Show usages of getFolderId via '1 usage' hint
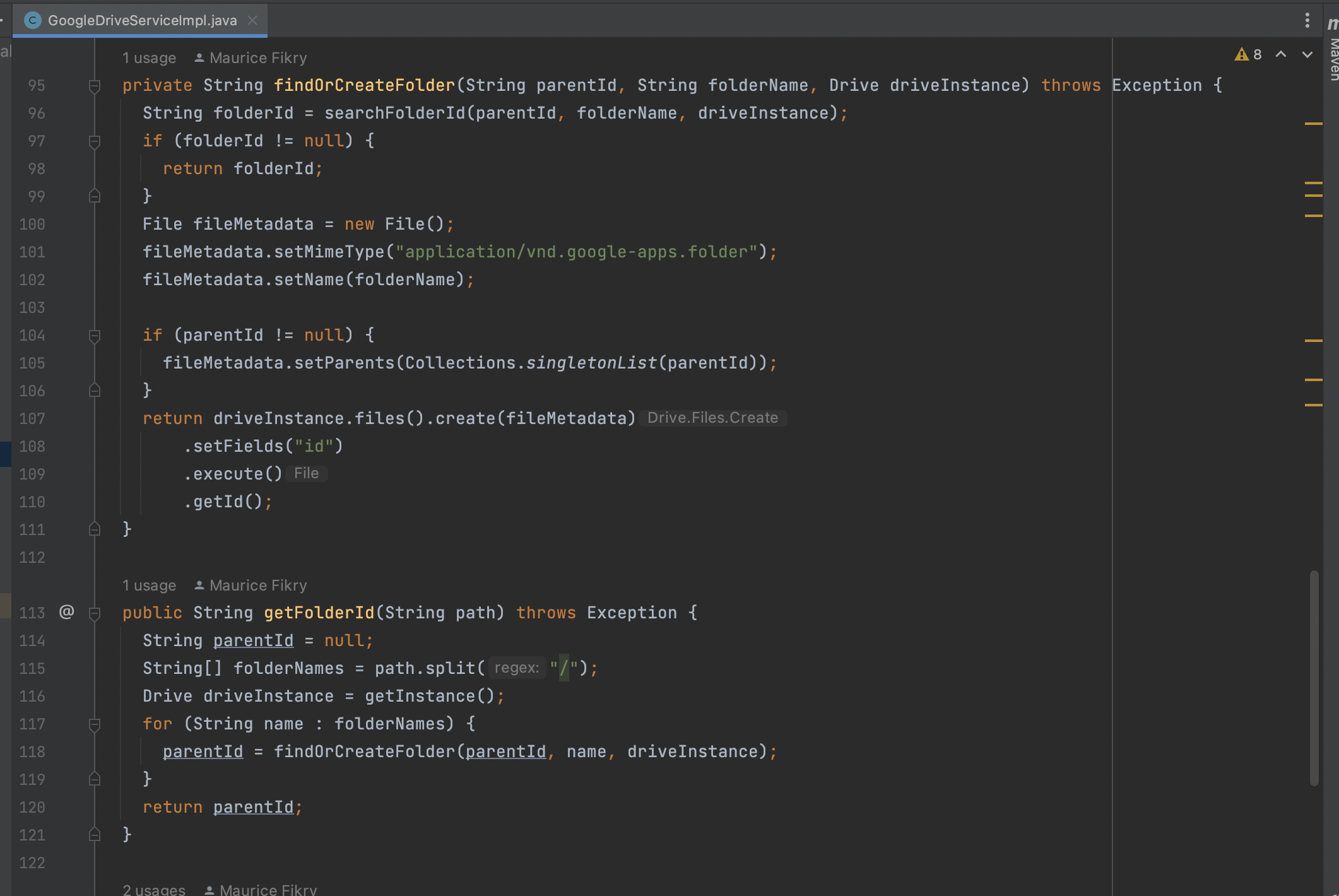Screen dimensions: 1339x896 (x=149, y=586)
